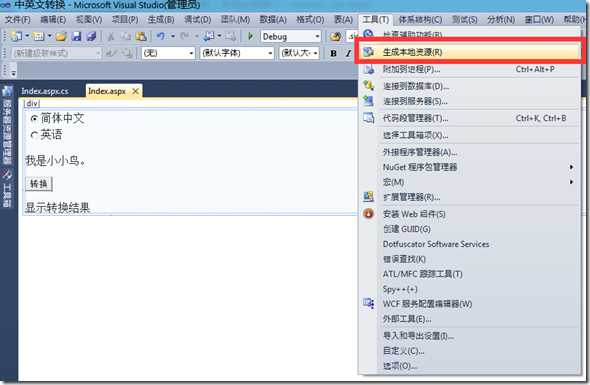
Task: Toggle bold formatting with the B icon
Action: tap(333, 53)
